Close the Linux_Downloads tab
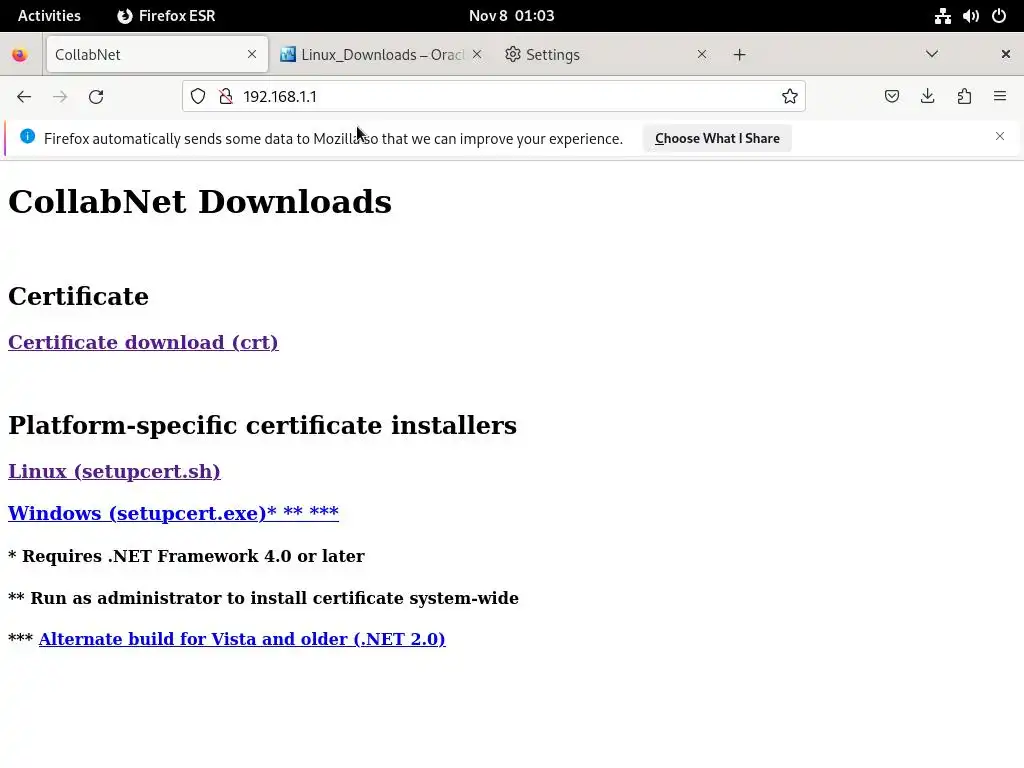This screenshot has width=1024, height=768. point(477,54)
